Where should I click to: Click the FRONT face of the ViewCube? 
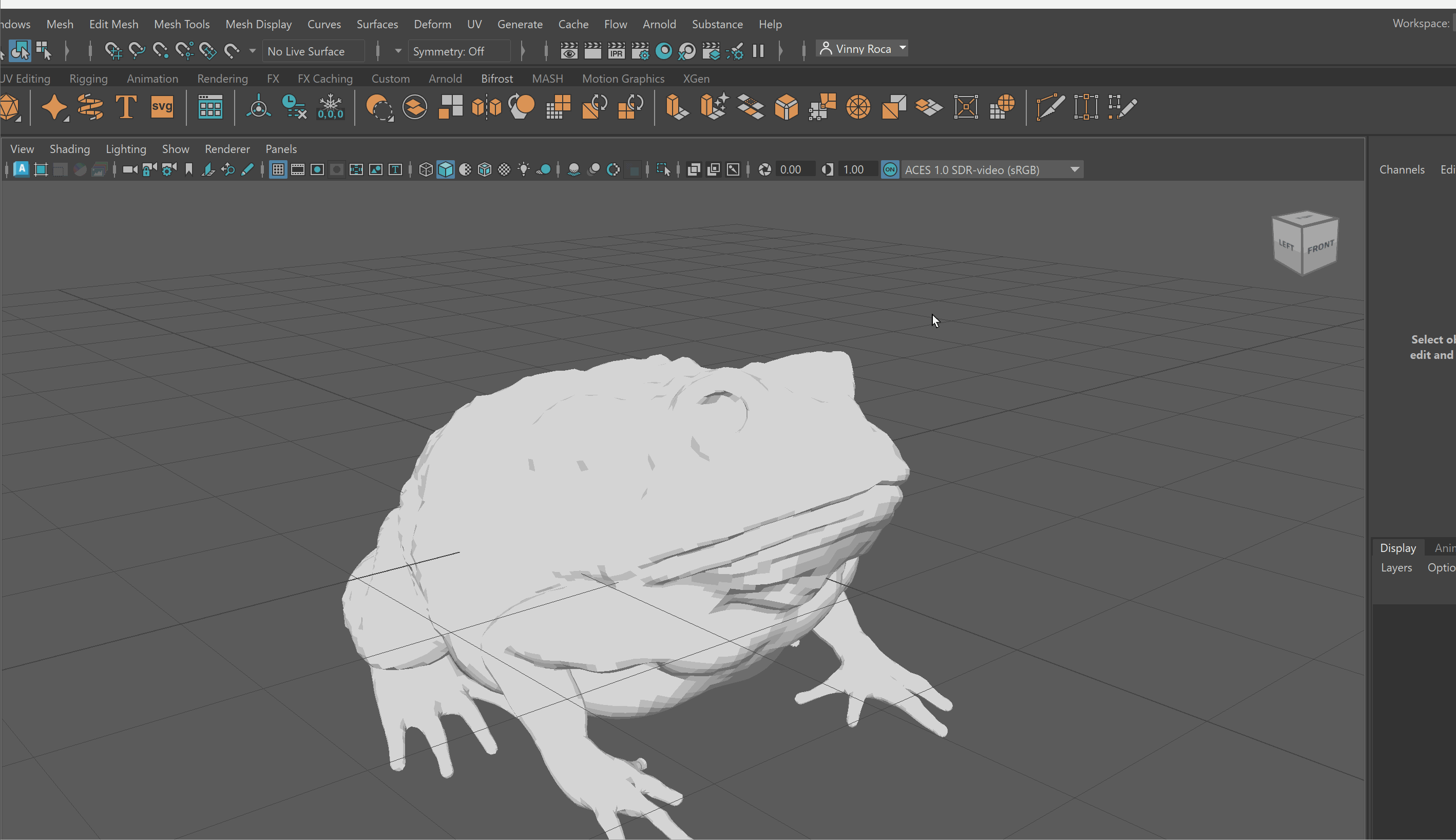[x=1320, y=247]
